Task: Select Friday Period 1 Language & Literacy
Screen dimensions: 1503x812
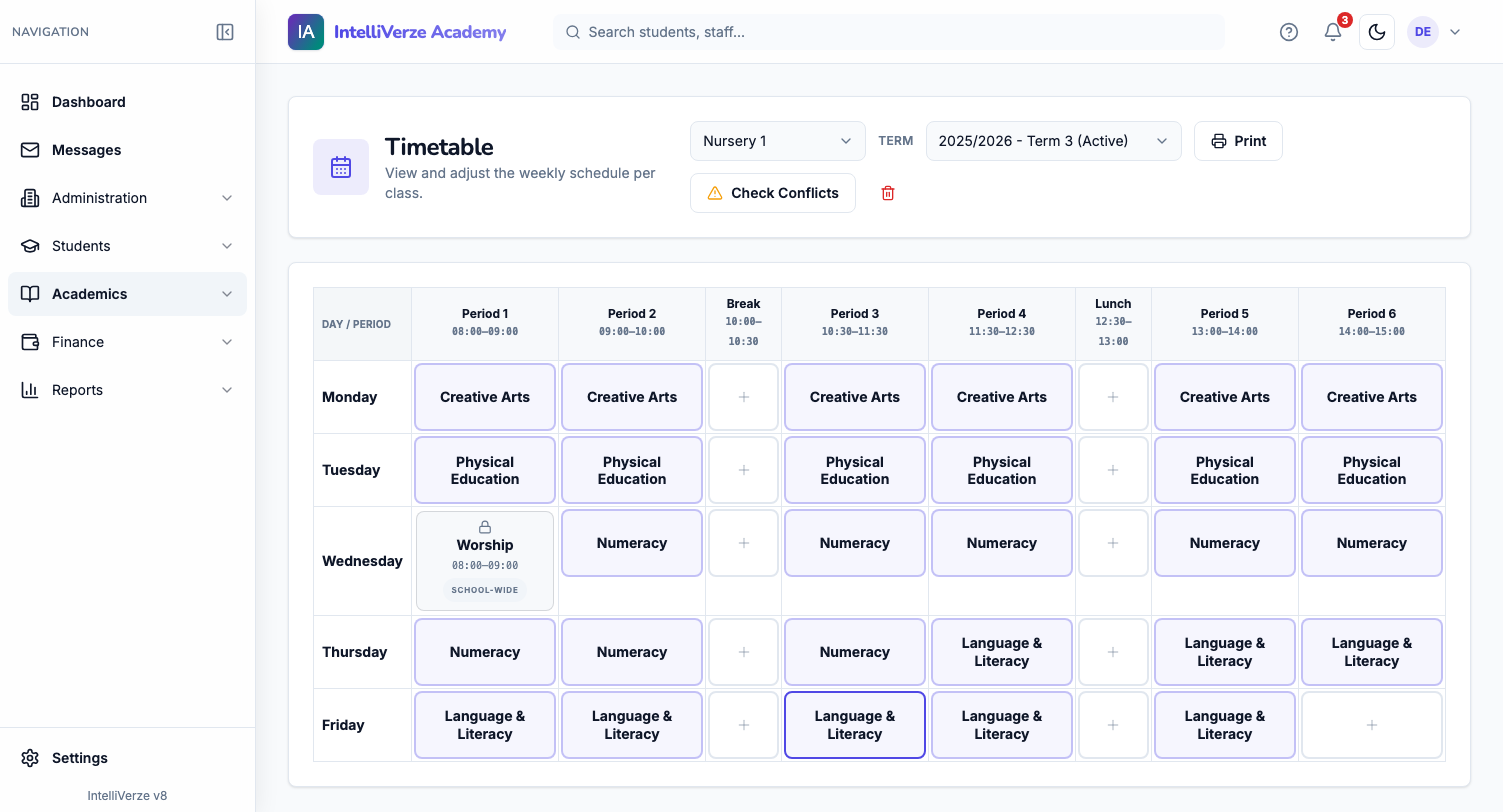Action: click(x=485, y=725)
